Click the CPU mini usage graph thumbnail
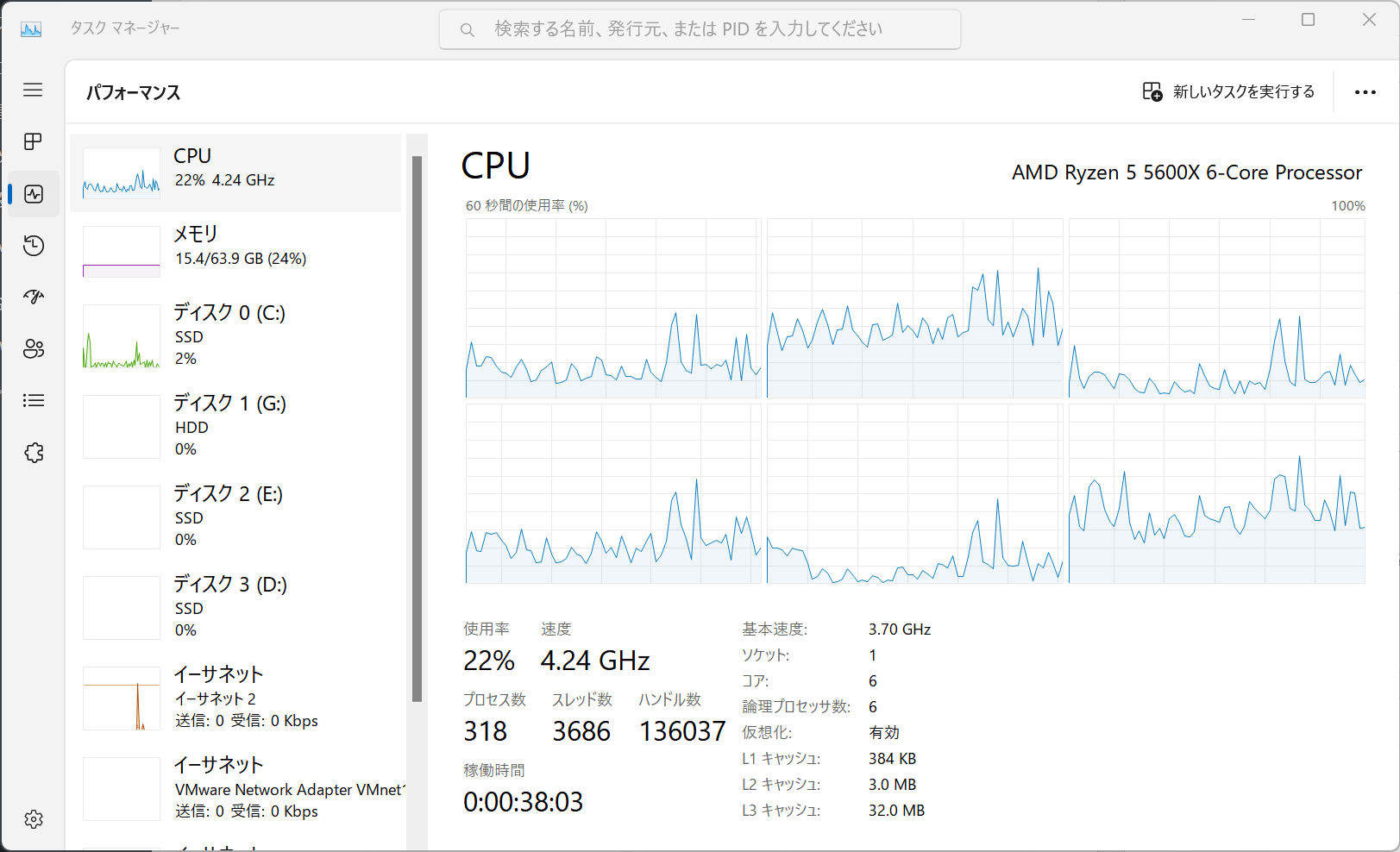 pyautogui.click(x=122, y=173)
